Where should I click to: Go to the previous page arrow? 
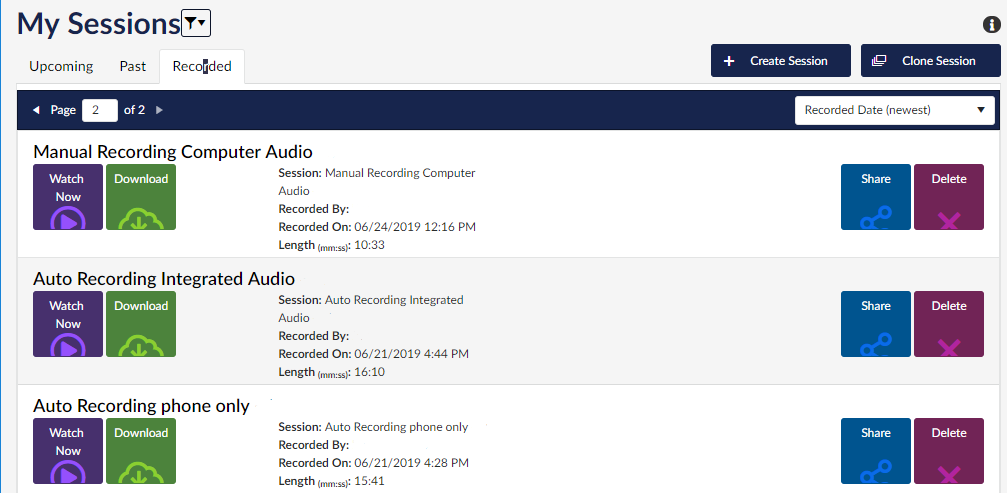coord(37,110)
